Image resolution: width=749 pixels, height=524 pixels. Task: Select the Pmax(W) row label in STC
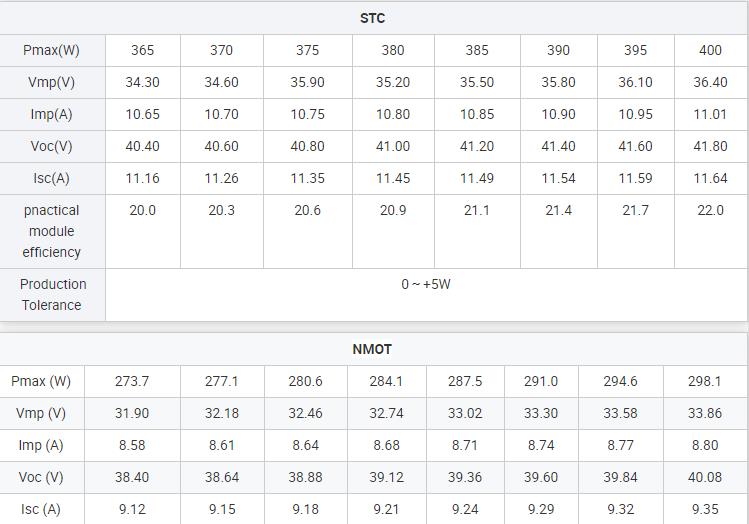pos(52,50)
